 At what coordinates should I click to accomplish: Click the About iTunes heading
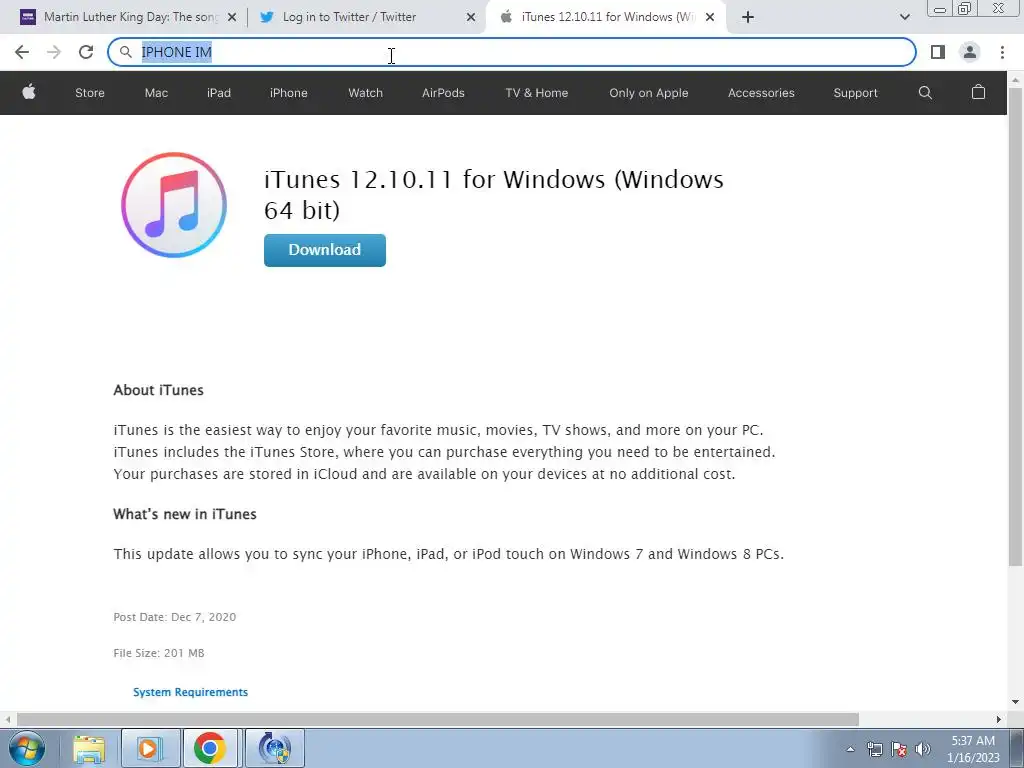point(159,390)
